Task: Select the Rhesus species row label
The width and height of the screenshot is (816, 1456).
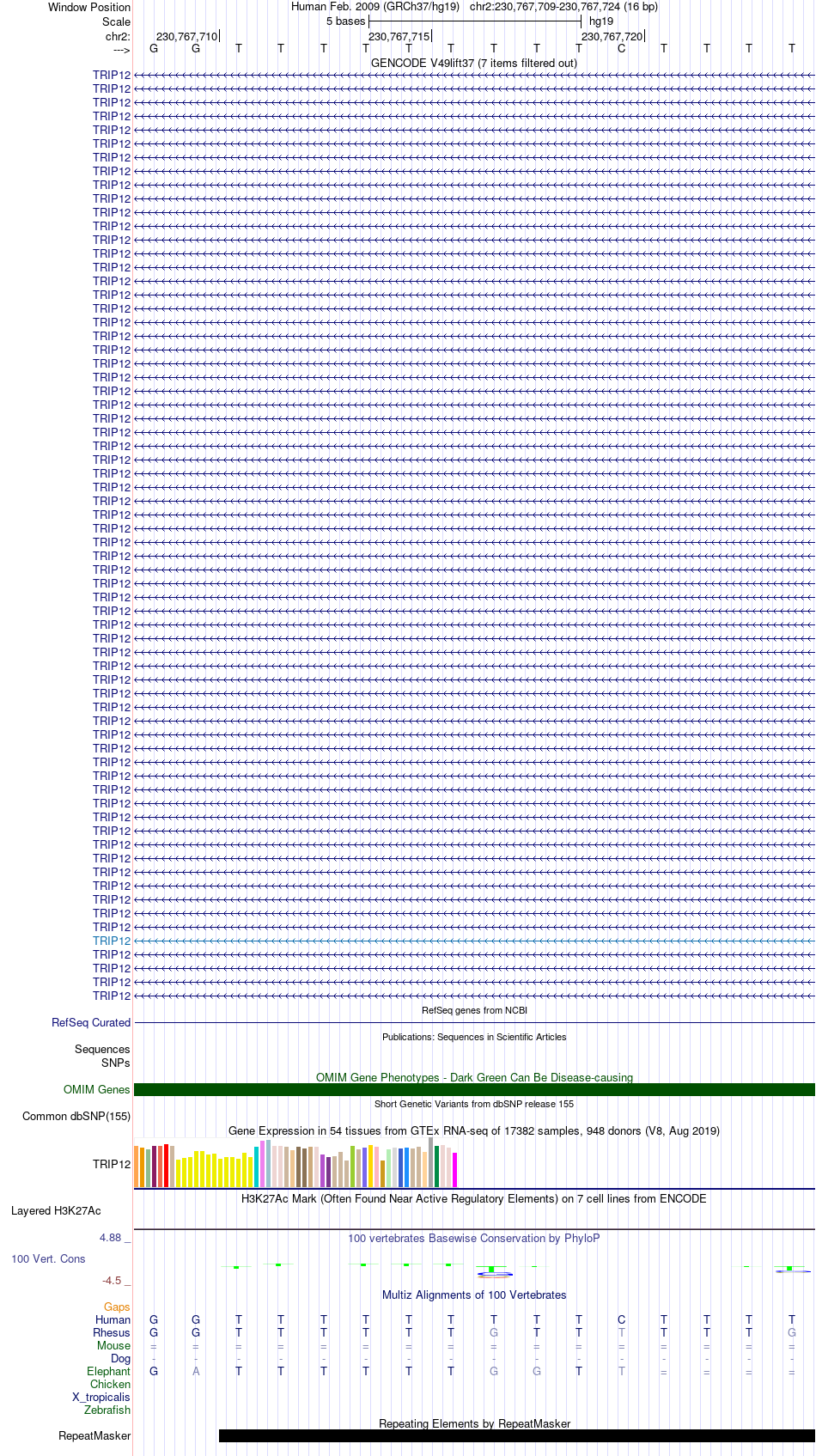Action: (112, 1332)
